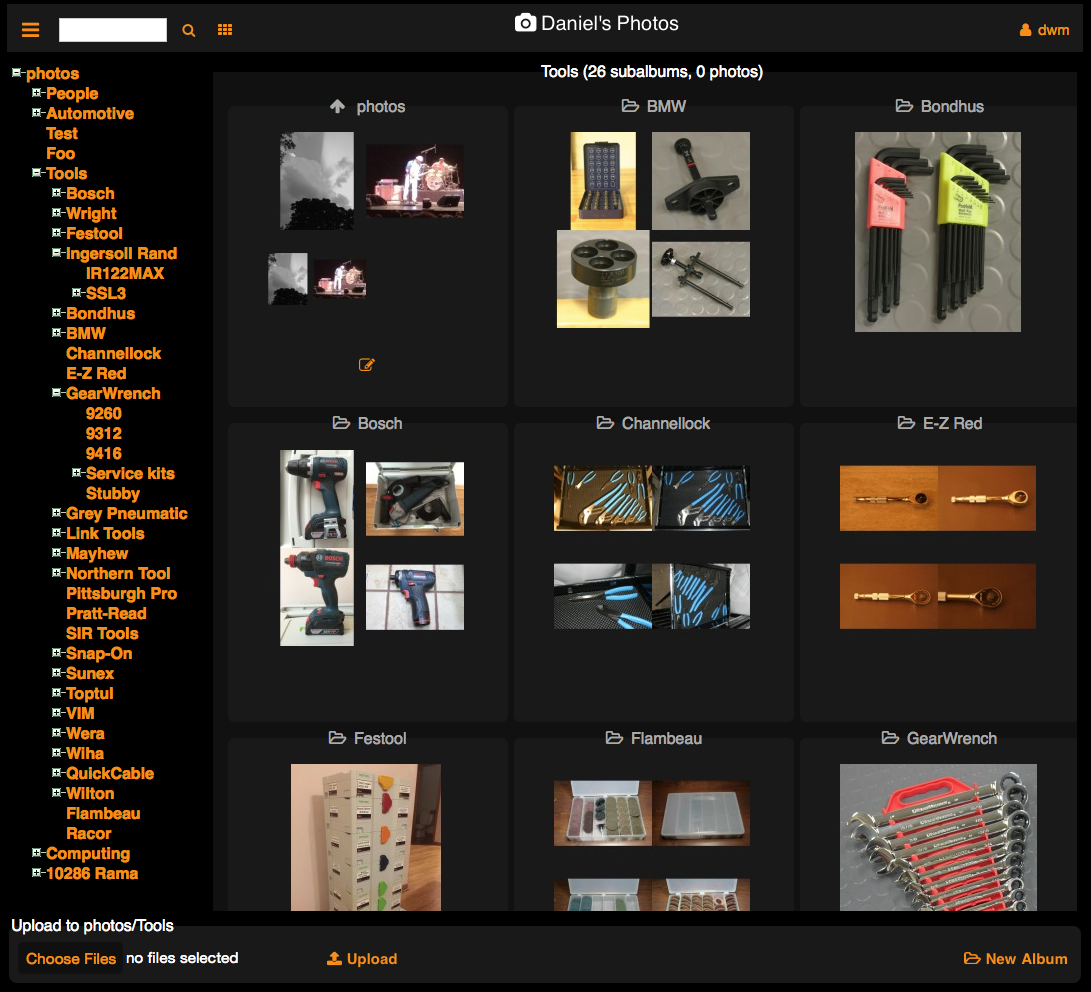The height and width of the screenshot is (992, 1091).
Task: Select Pratt-Read in the sidebar tree
Action: pos(106,614)
